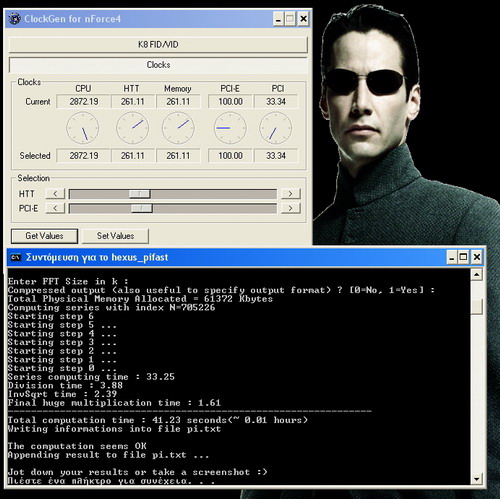Click the Memory clock dial gauge
This screenshot has height=499, width=500.
[x=178, y=128]
